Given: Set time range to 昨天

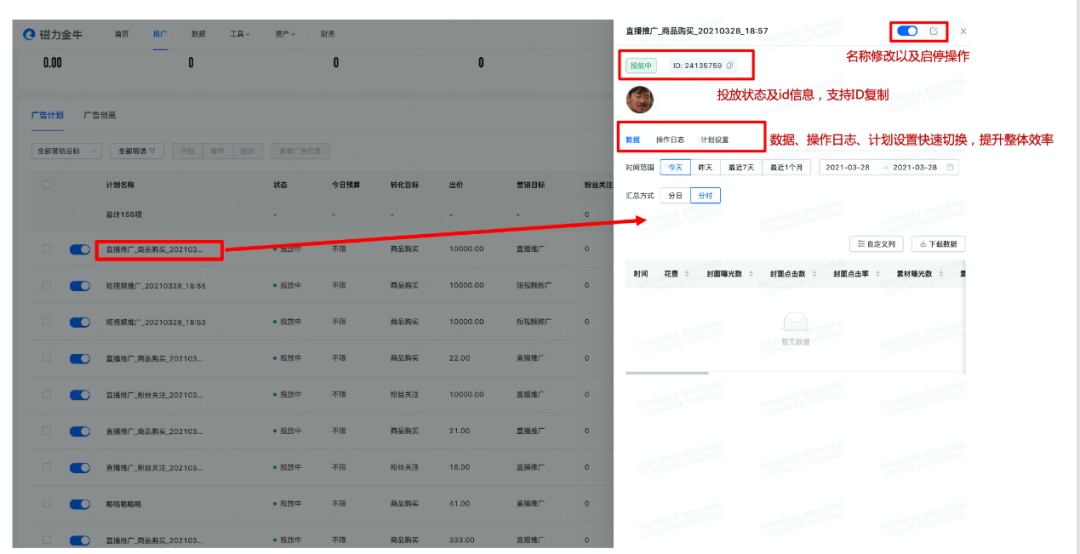Looking at the screenshot, I should point(705,167).
